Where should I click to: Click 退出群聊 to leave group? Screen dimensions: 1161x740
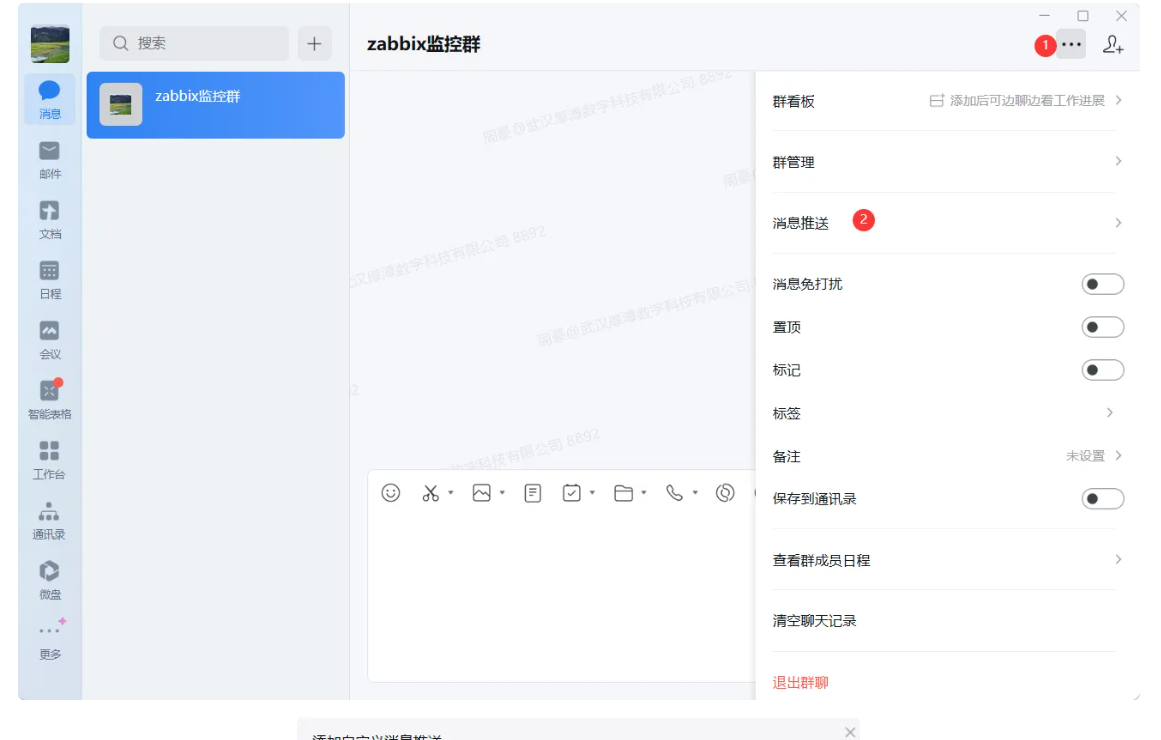[x=800, y=683]
